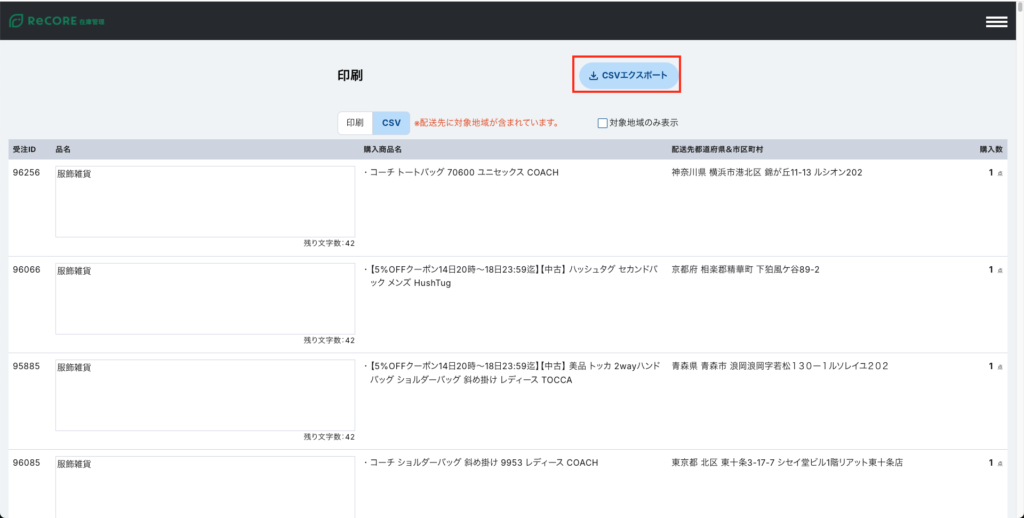Open the hamburger menu
1024x518 pixels.
pyautogui.click(x=996, y=22)
